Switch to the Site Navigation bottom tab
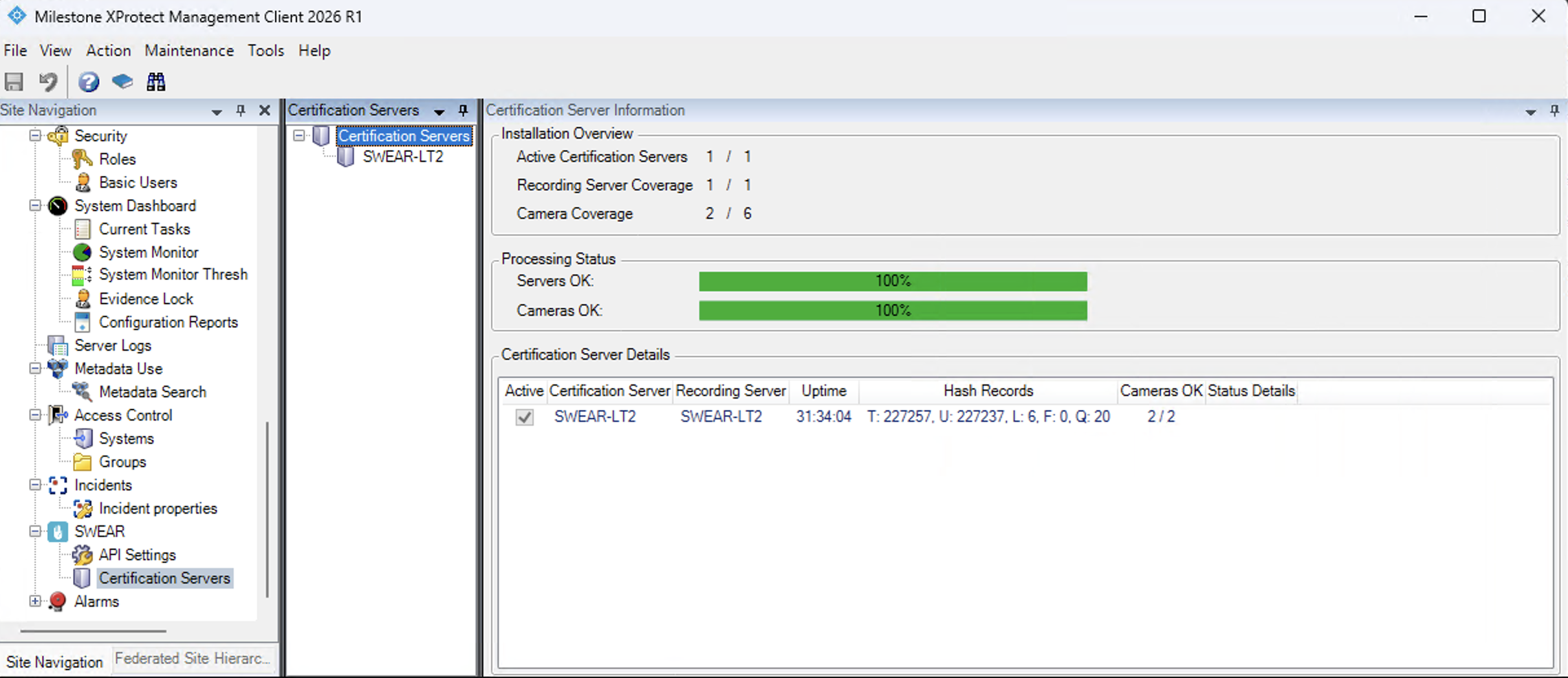Image resolution: width=1568 pixels, height=678 pixels. pyautogui.click(x=54, y=661)
